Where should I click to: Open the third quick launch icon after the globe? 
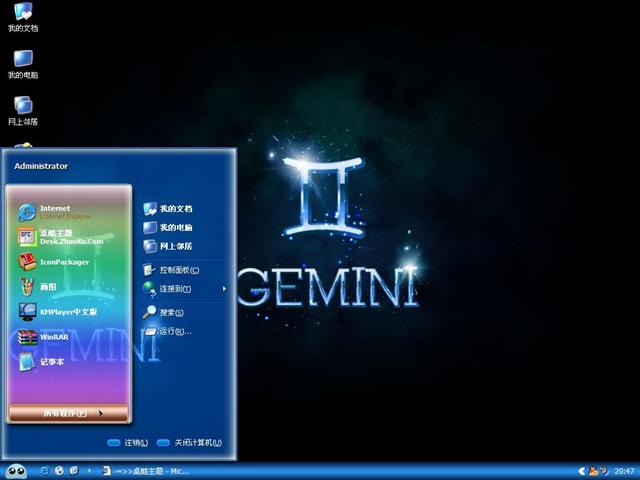(74, 471)
